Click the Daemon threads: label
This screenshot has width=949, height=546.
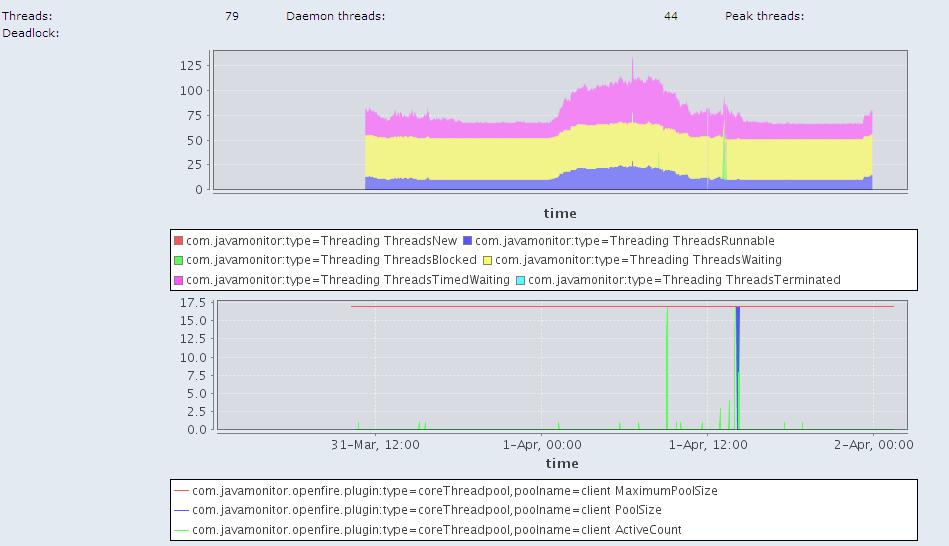[335, 16]
